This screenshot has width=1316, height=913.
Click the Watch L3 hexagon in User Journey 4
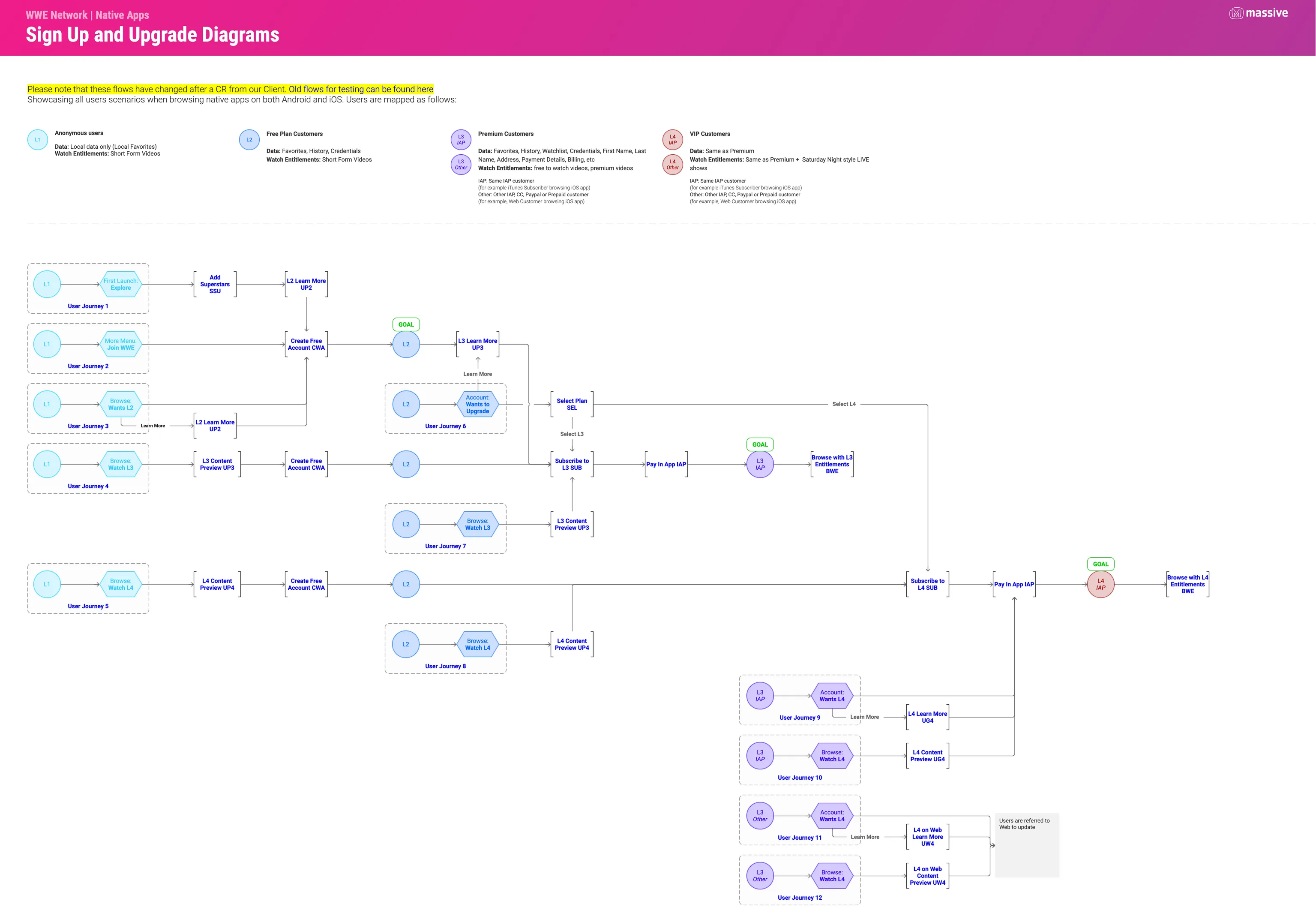[121, 465]
